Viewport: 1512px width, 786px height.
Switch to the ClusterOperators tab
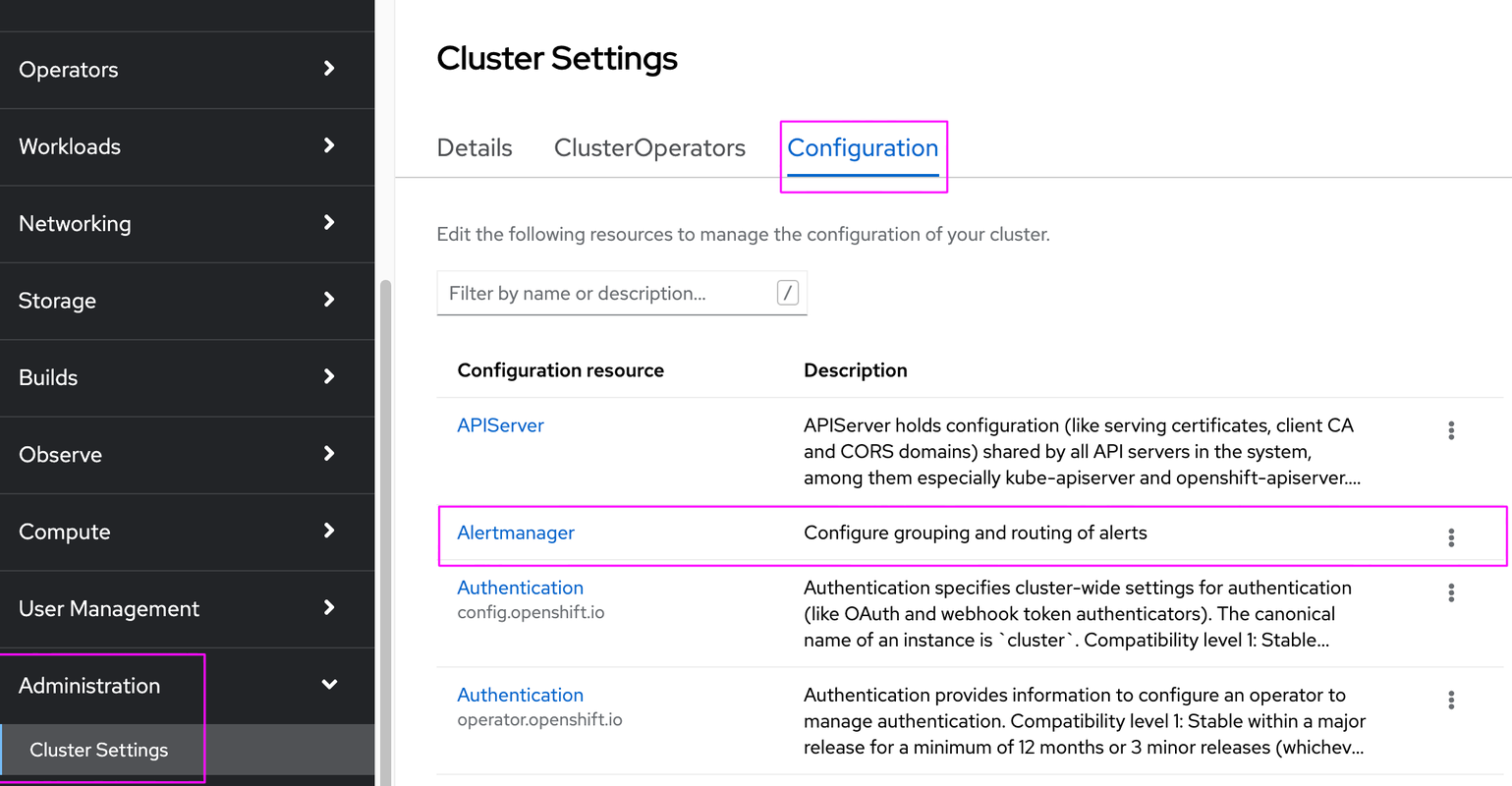649,148
